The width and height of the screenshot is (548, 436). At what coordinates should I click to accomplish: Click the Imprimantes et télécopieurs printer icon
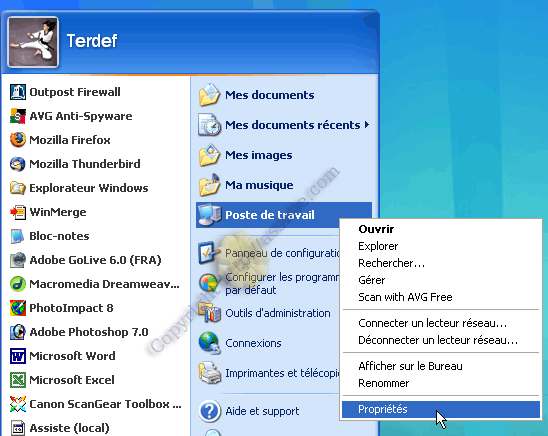click(209, 373)
